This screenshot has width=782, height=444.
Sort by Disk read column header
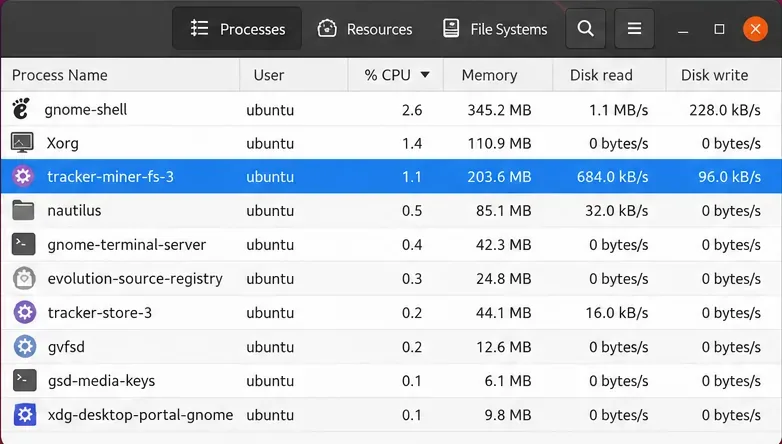click(609, 75)
